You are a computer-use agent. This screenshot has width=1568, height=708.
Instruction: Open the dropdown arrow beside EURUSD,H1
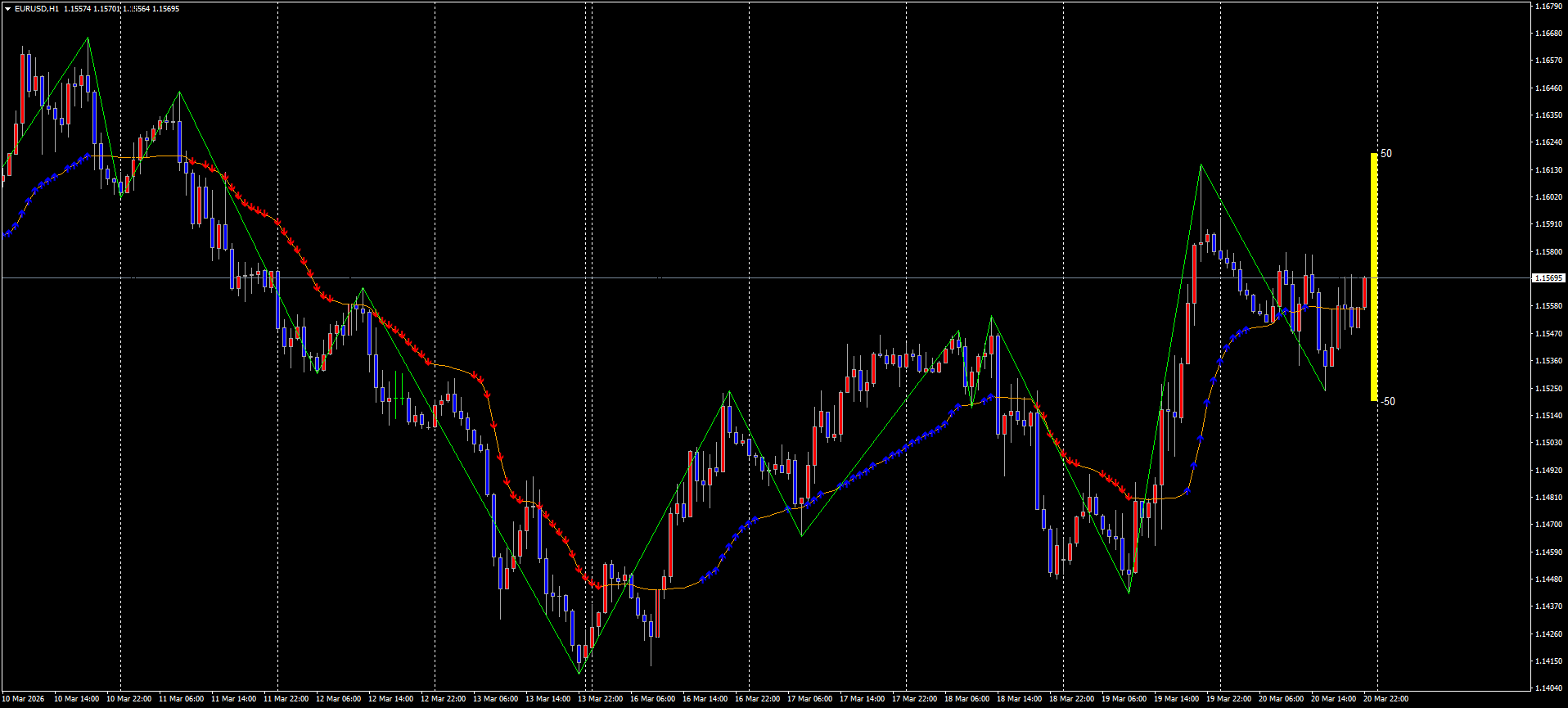[7, 9]
